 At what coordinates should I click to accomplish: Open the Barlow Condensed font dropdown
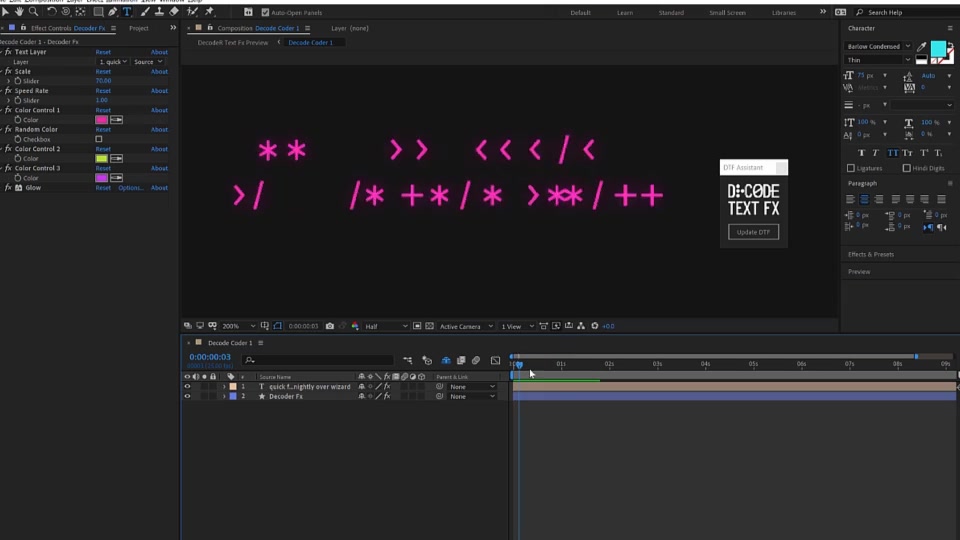[878, 47]
